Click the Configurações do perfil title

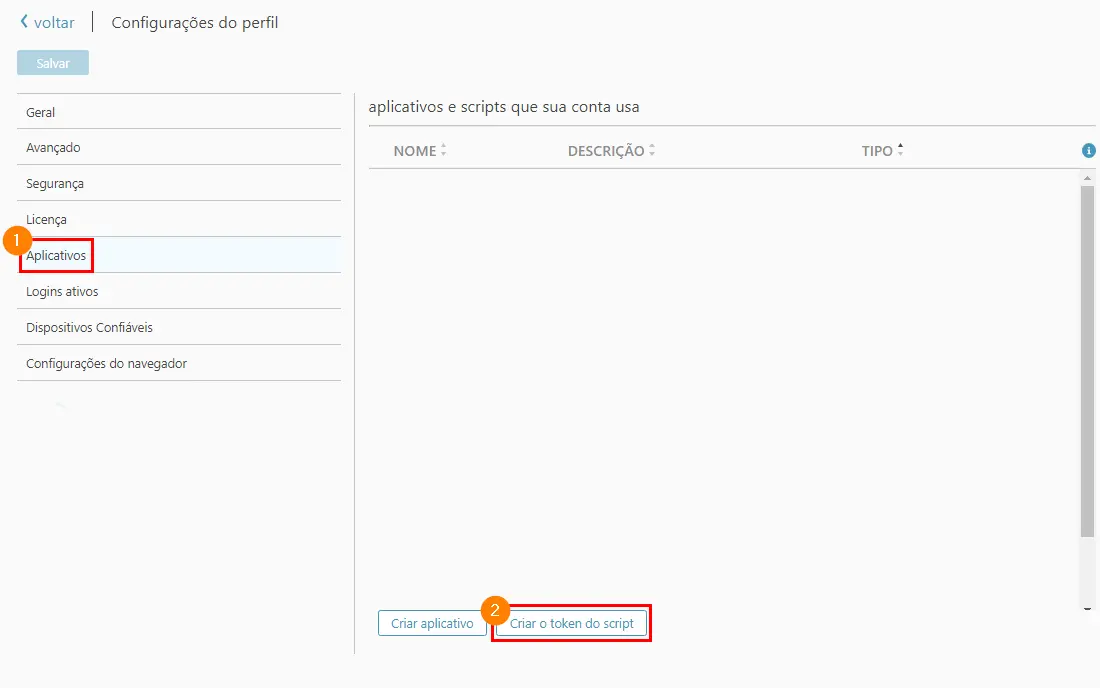pyautogui.click(x=195, y=22)
